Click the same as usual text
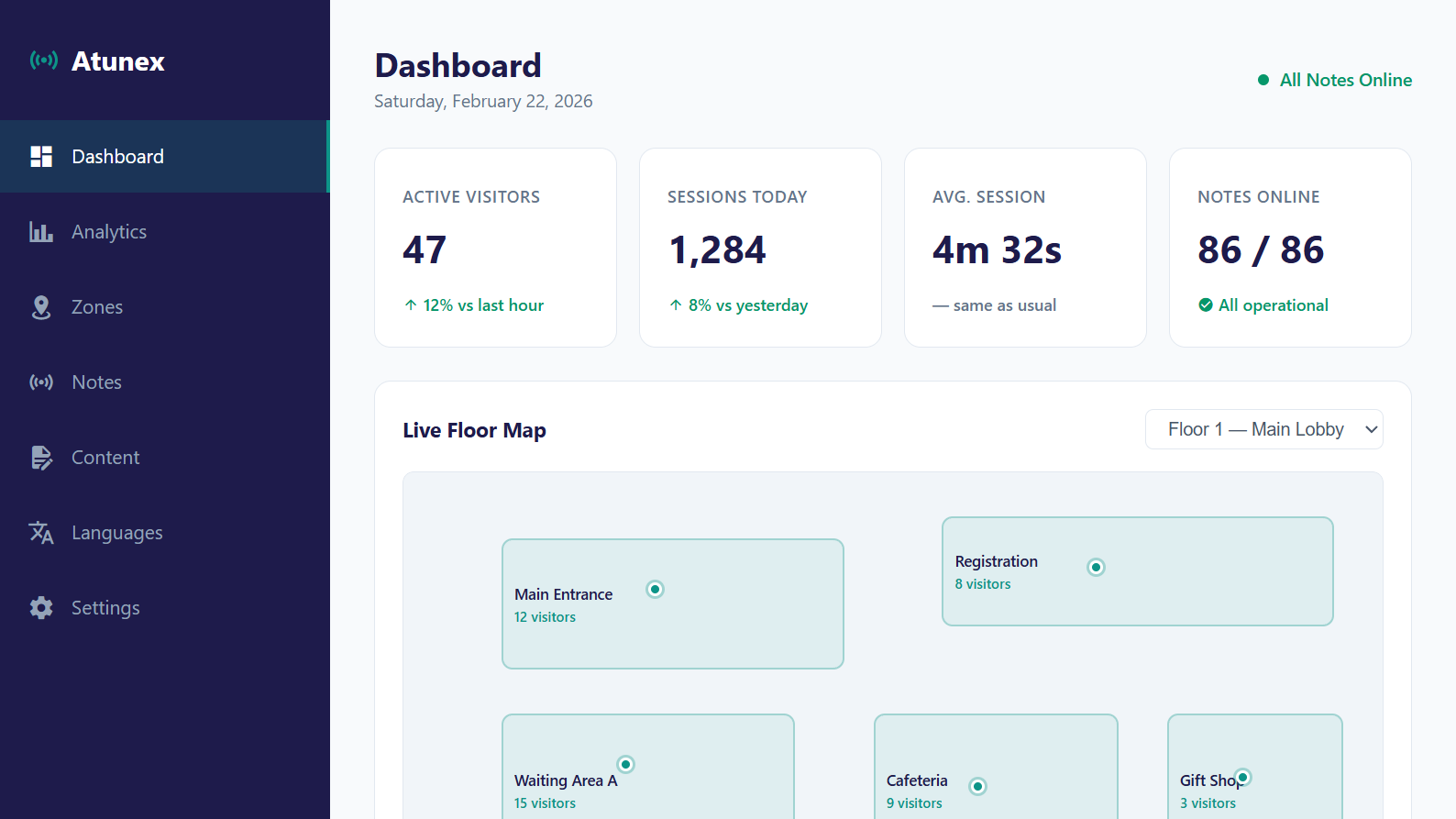The width and height of the screenshot is (1456, 819). point(1005,305)
